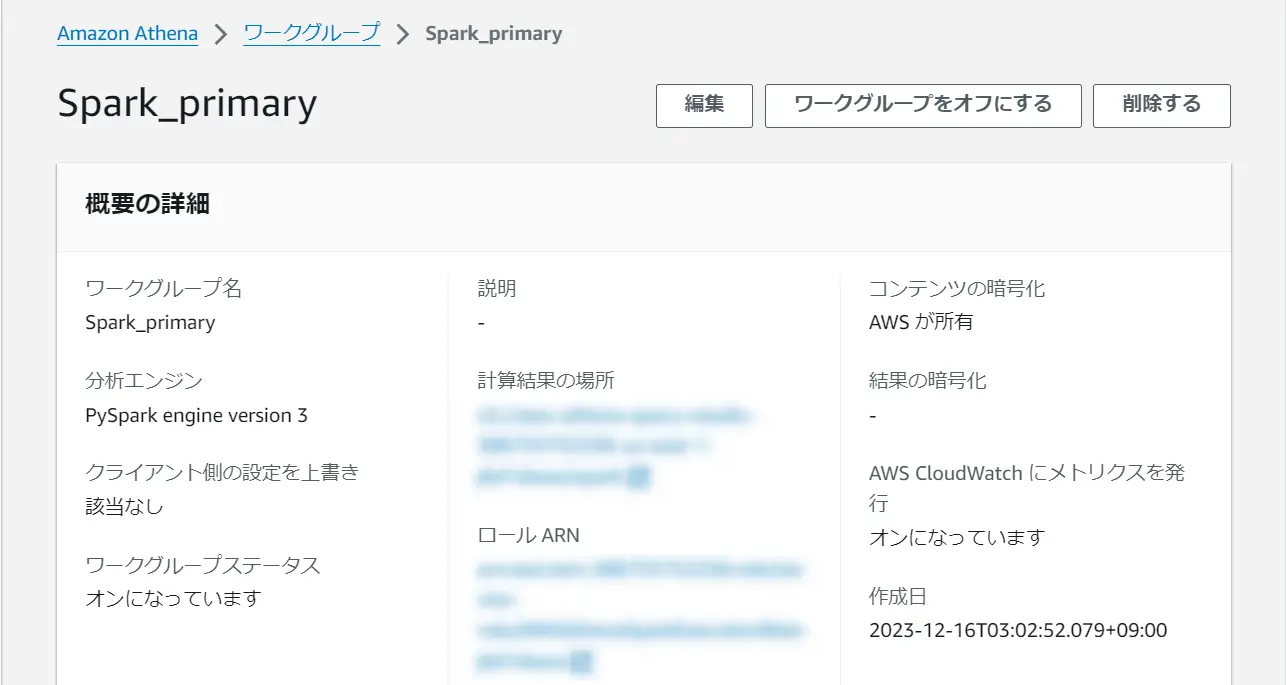Open the blurred link under ロール ARN
The image size is (1286, 685).
[642, 615]
